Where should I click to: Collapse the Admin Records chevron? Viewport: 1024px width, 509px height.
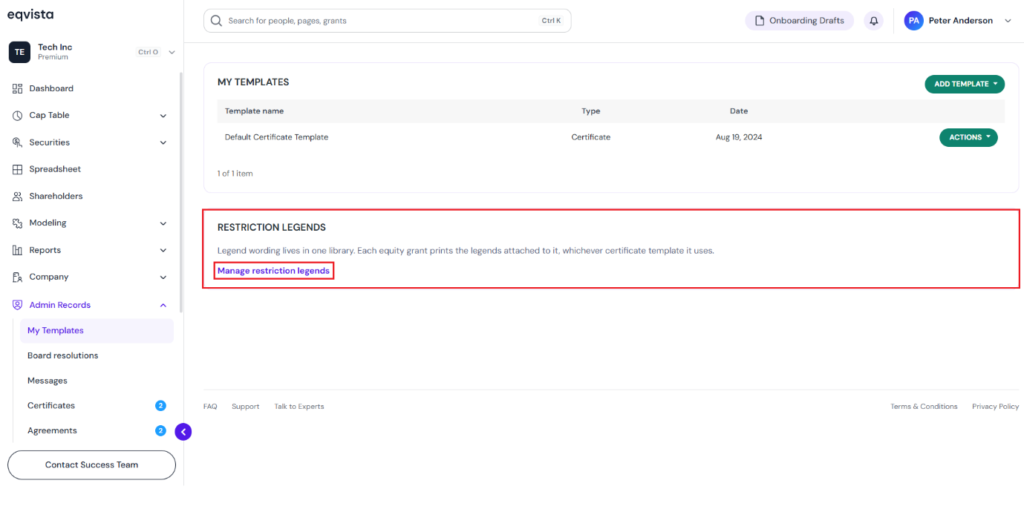tap(163, 304)
